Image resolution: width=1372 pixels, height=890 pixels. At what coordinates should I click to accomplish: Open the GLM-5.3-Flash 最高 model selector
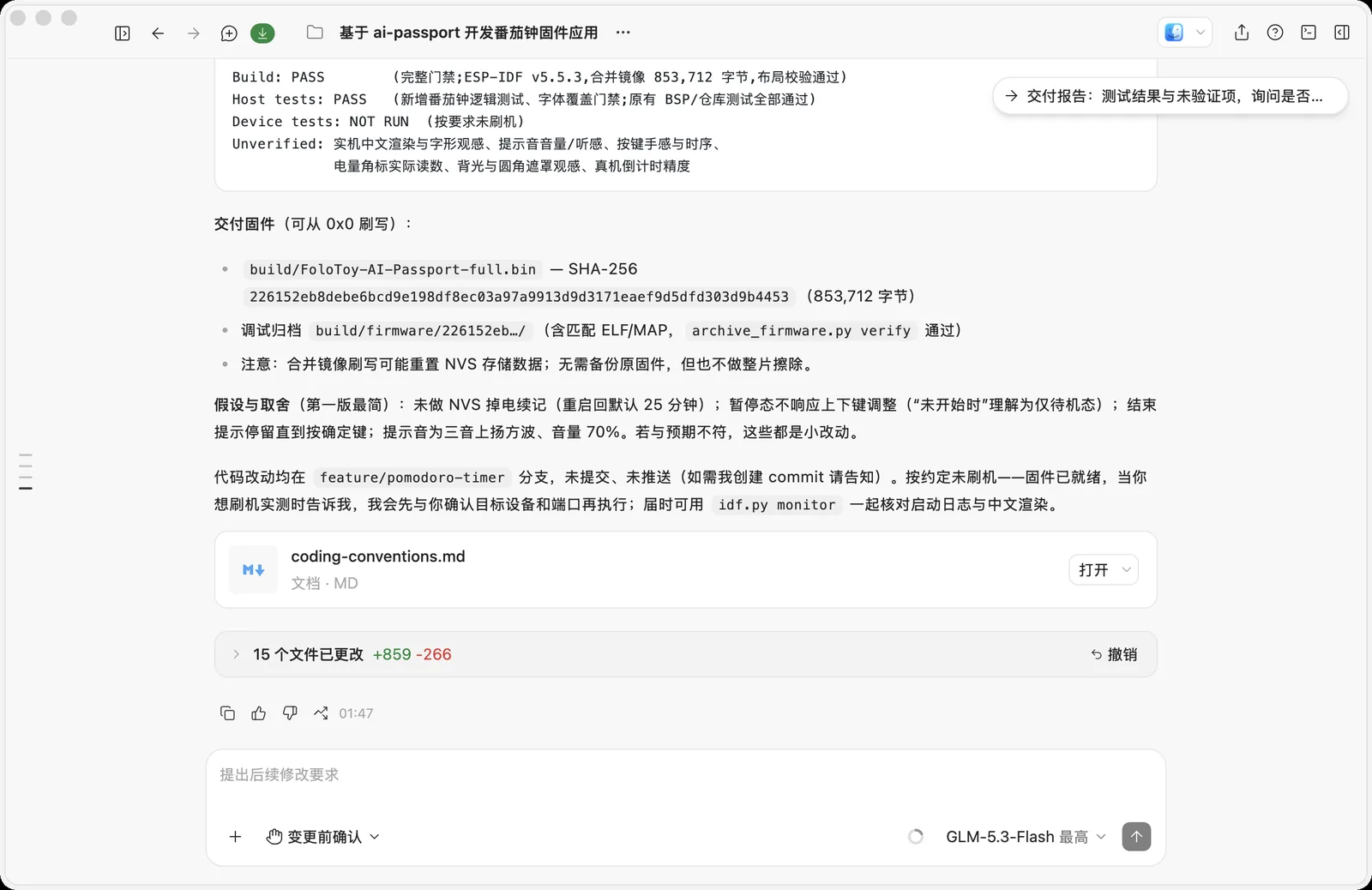tap(1026, 837)
